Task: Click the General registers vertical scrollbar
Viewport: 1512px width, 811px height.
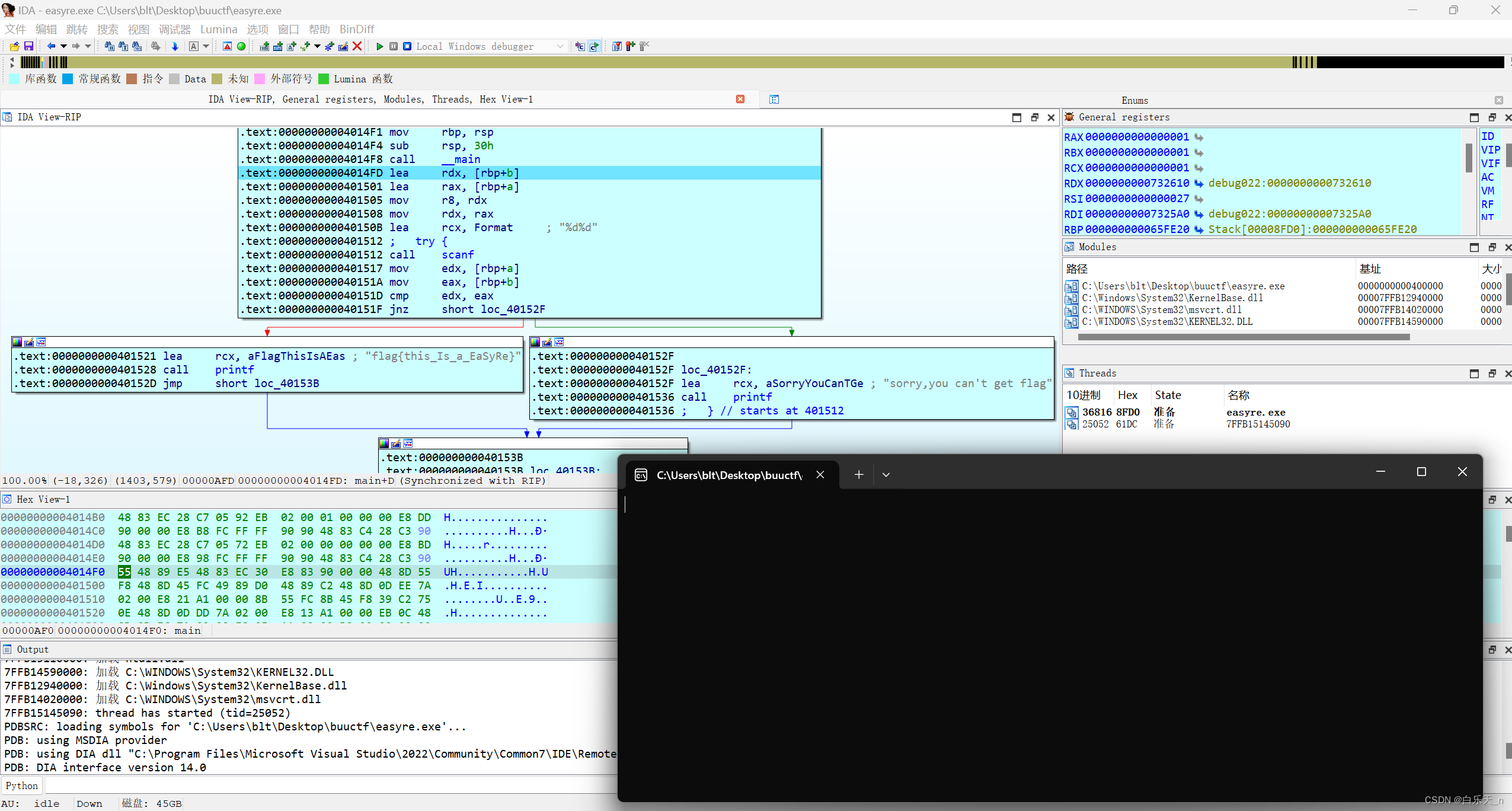Action: pos(1469,158)
